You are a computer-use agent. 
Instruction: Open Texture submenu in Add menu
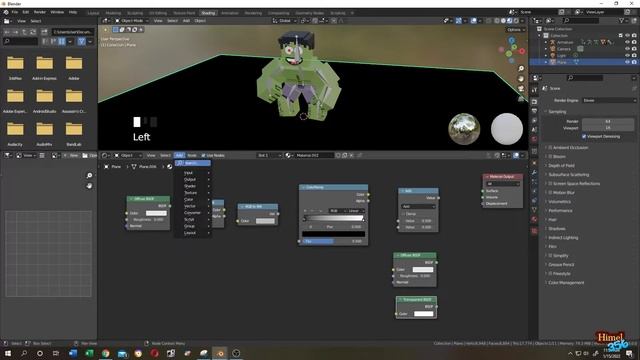point(193,193)
